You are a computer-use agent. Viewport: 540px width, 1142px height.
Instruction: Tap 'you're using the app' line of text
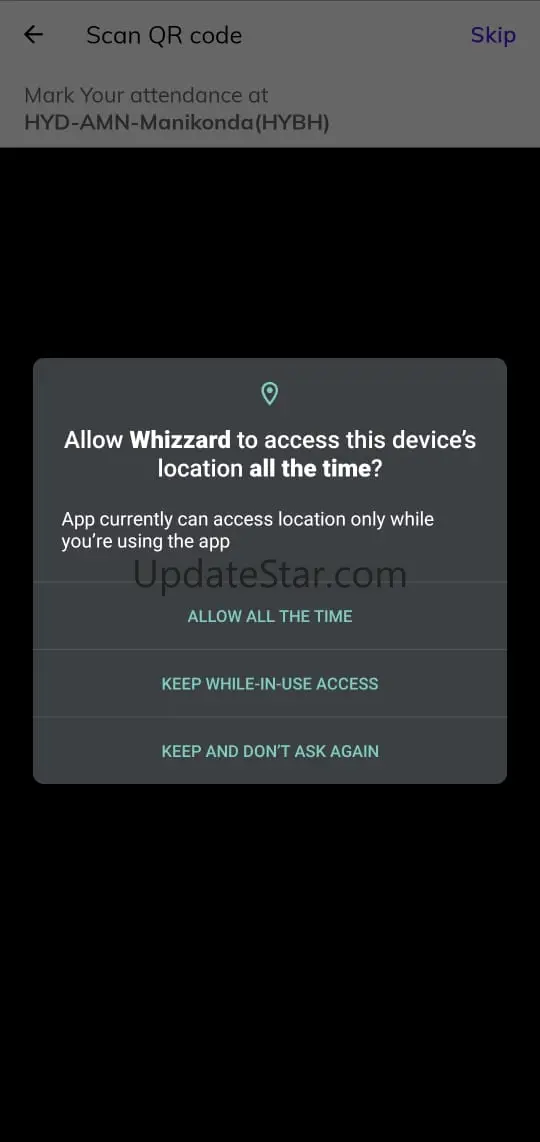(x=146, y=541)
